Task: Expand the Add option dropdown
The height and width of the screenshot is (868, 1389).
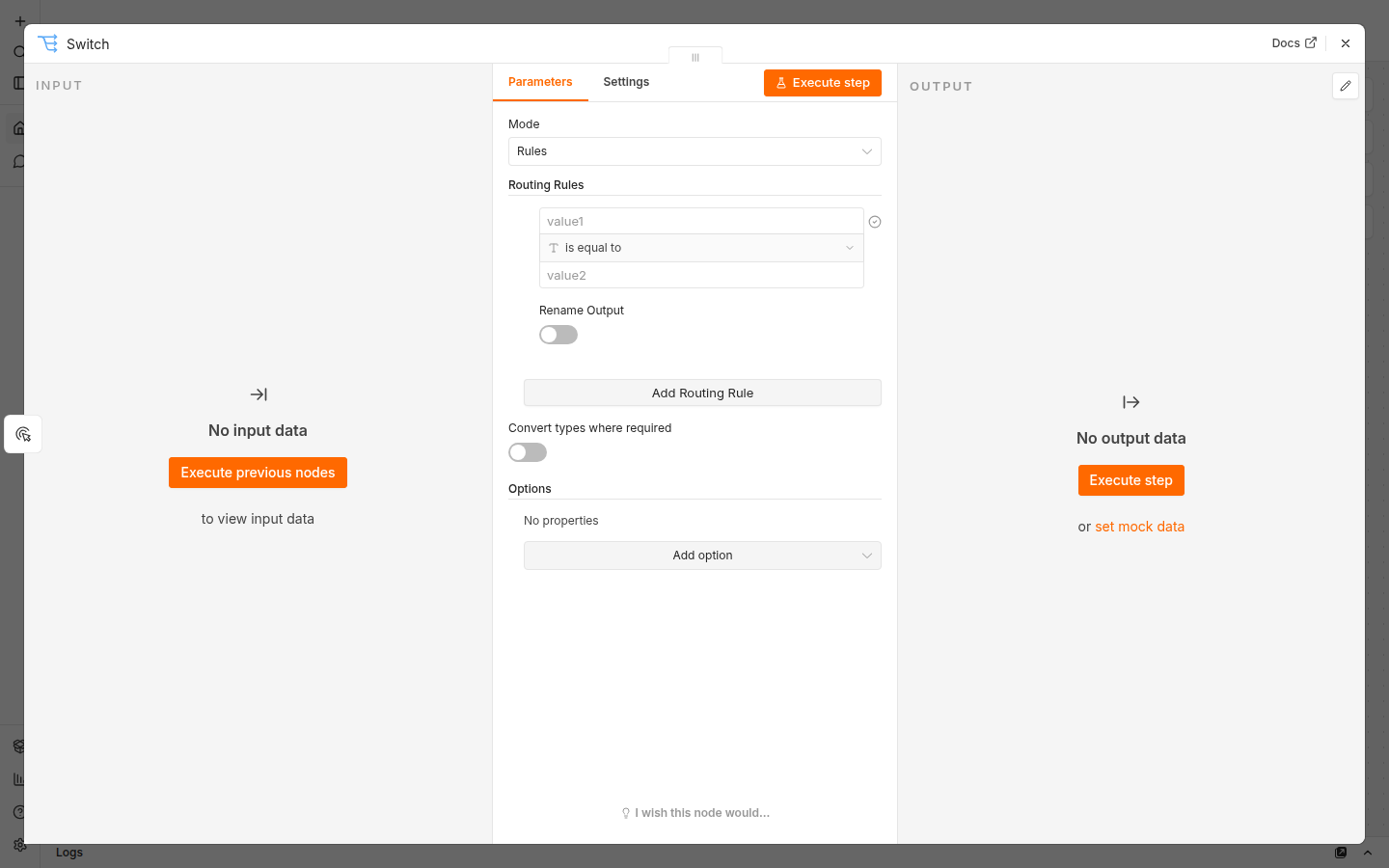Action: pyautogui.click(x=702, y=556)
